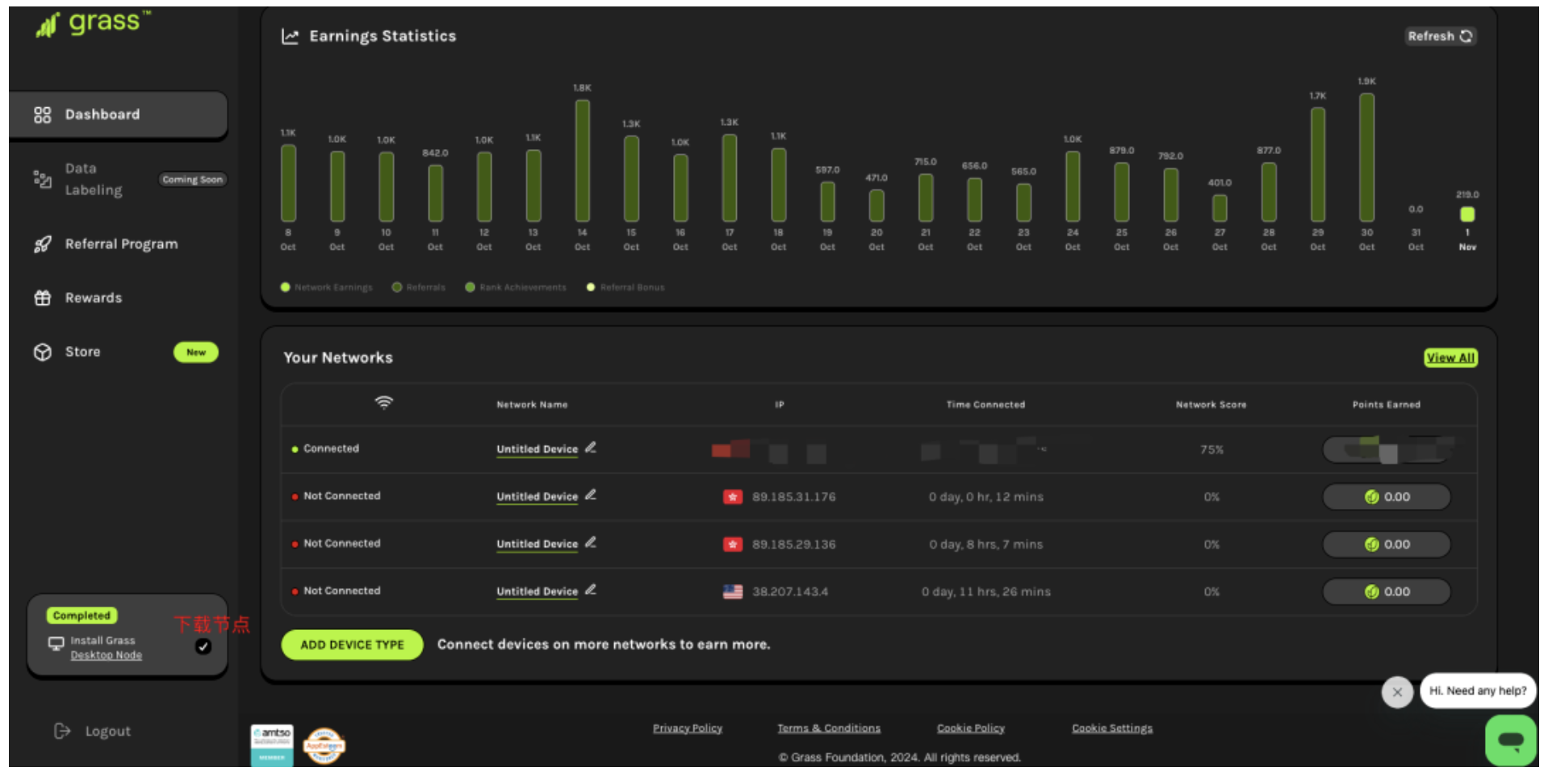Viewport: 1548px width, 784px height.
Task: Click the Completed checkmark circle
Action: click(203, 646)
